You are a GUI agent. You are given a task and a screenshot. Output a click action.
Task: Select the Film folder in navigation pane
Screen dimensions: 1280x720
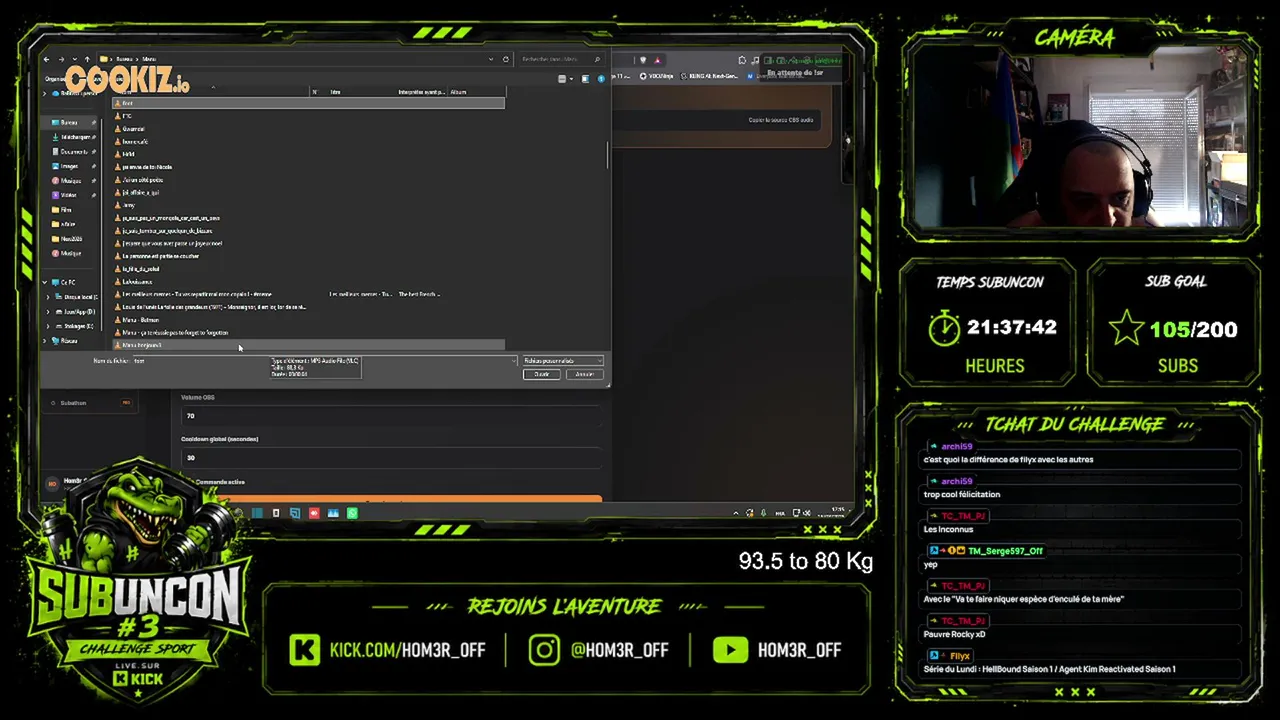(66, 210)
